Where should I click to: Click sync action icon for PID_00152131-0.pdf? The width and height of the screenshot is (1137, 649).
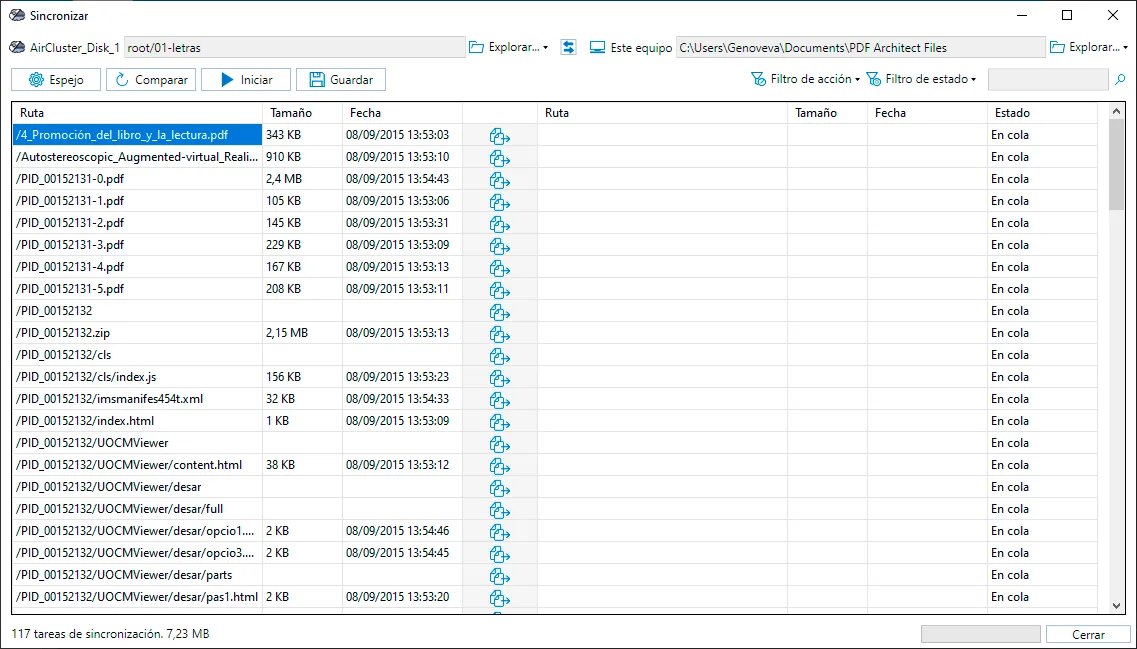click(x=500, y=180)
